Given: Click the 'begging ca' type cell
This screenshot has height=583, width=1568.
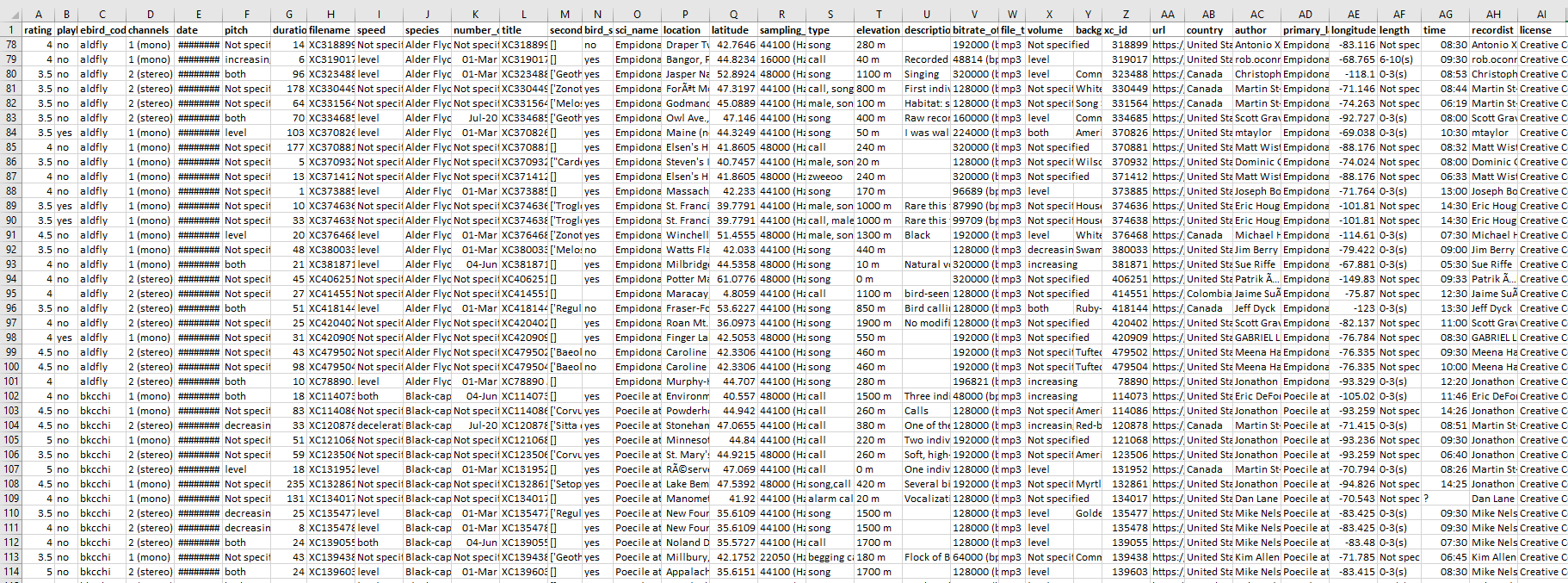Looking at the screenshot, I should pos(830,557).
